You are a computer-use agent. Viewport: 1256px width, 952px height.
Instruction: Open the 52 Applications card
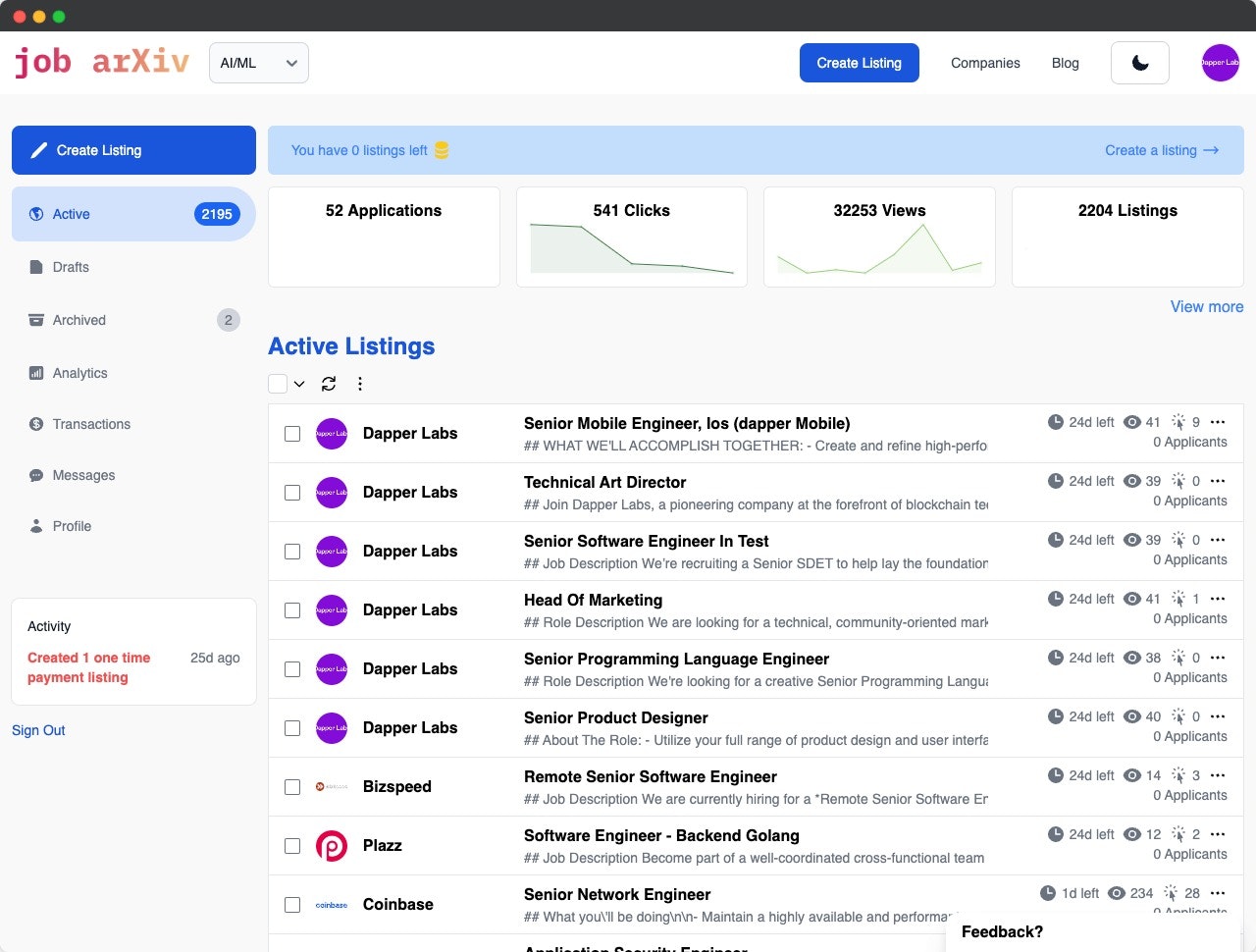[384, 238]
